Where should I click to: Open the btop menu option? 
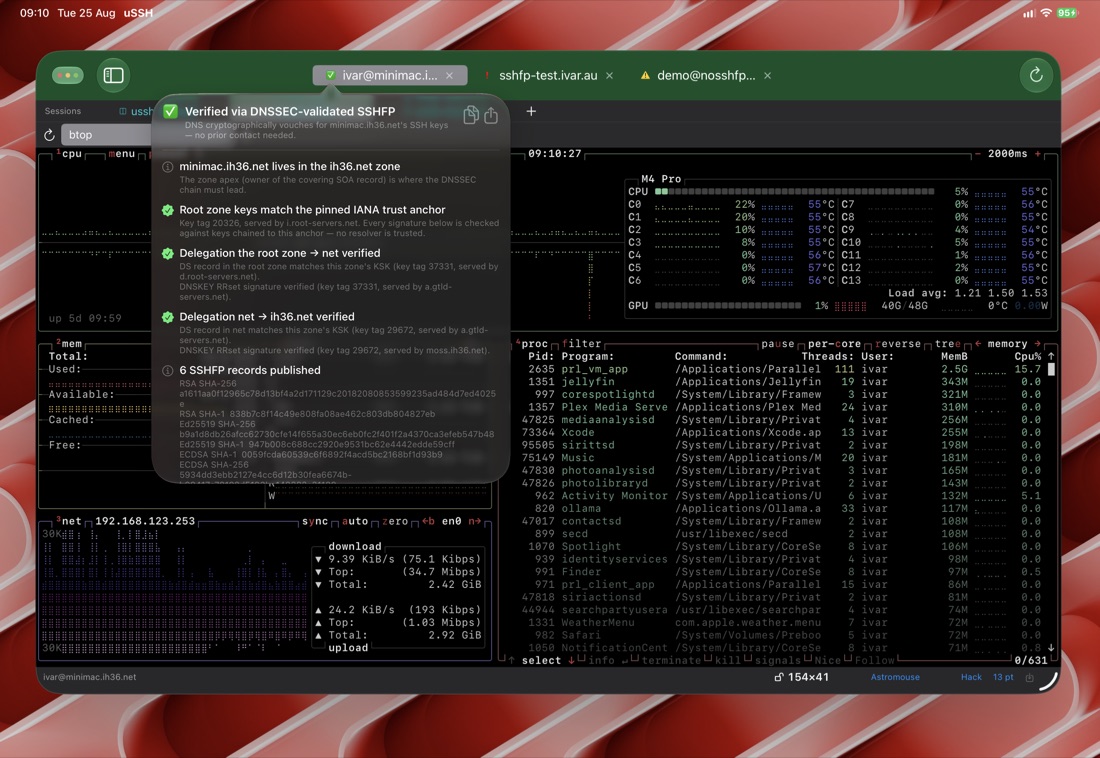(x=121, y=154)
